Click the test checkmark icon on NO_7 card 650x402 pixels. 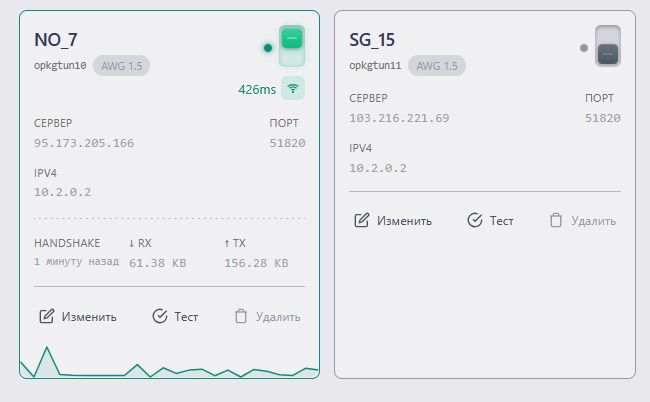pyautogui.click(x=160, y=317)
